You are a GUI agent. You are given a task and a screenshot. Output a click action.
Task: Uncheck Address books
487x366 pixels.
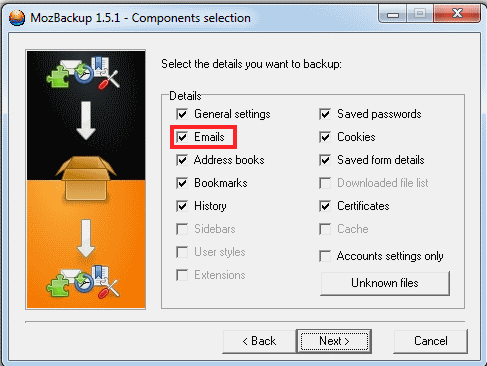(x=182, y=160)
